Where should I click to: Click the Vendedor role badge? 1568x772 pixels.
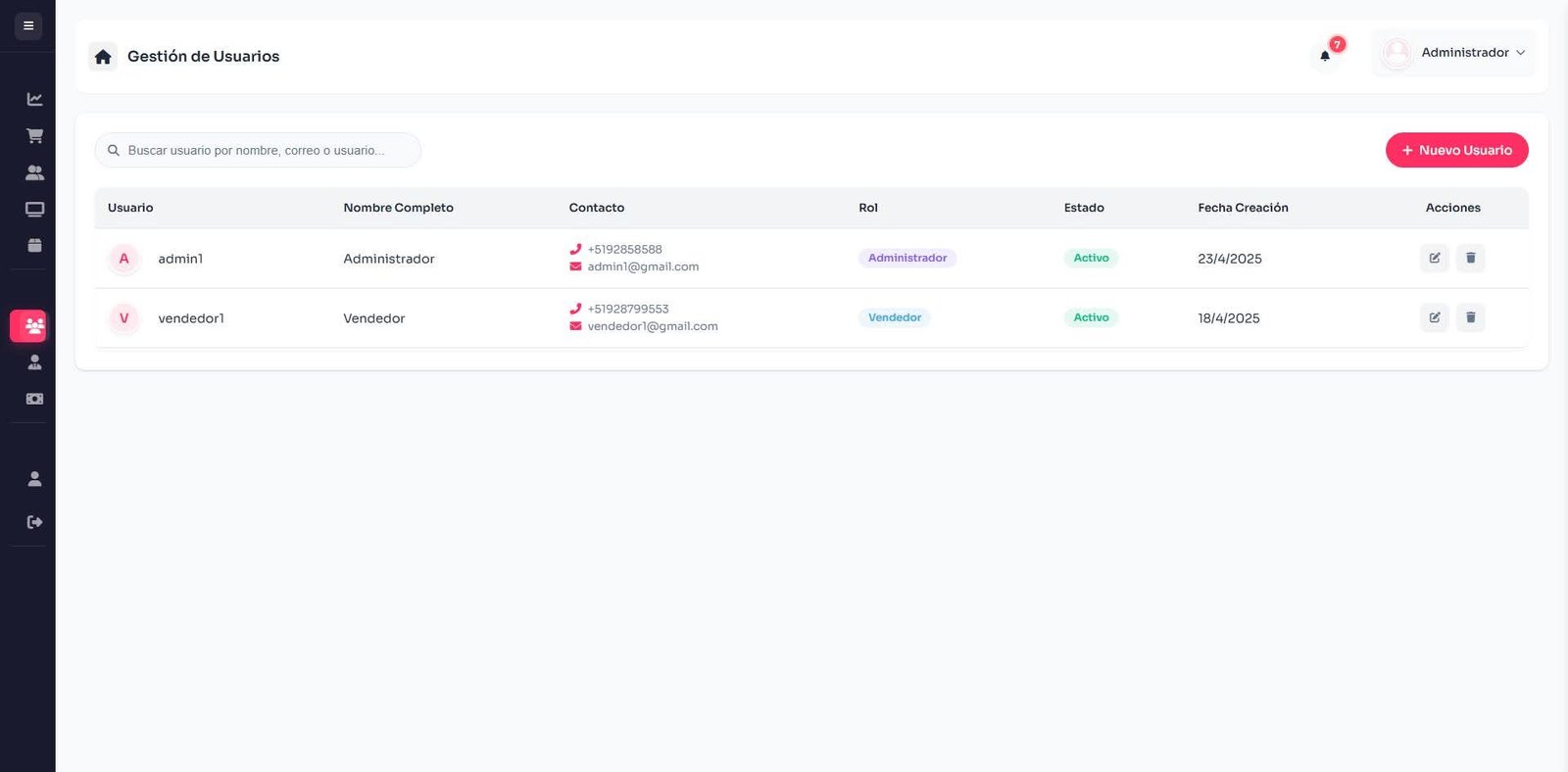click(x=894, y=317)
